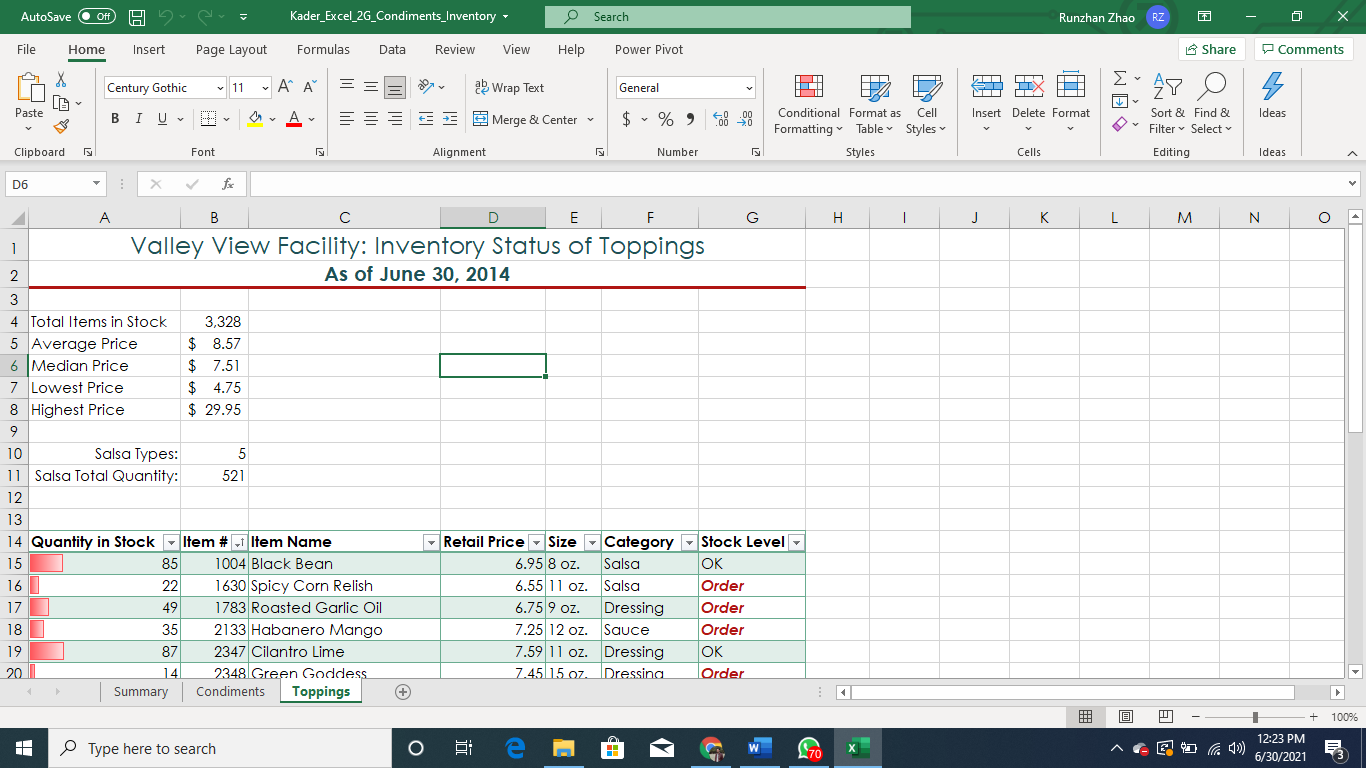Image resolution: width=1366 pixels, height=768 pixels.
Task: Click Merge & Center button
Action: click(x=526, y=119)
